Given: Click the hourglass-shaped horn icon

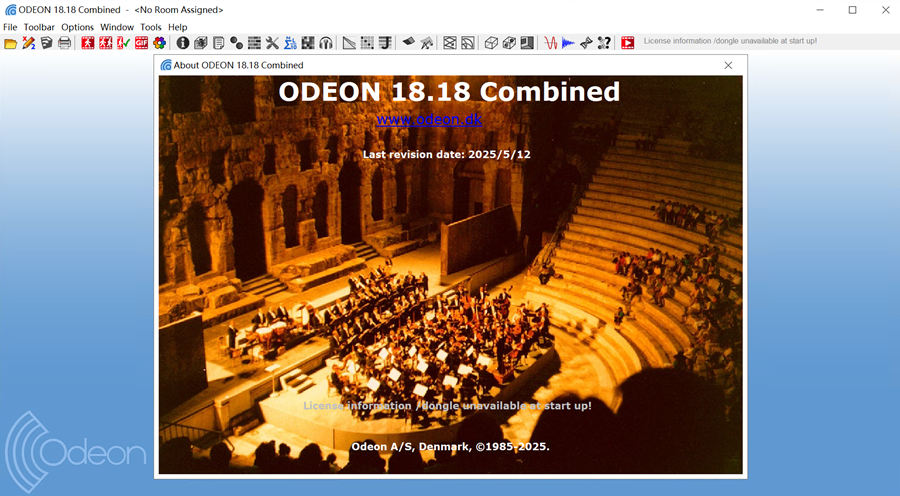Looking at the screenshot, I should pyautogui.click(x=586, y=42).
